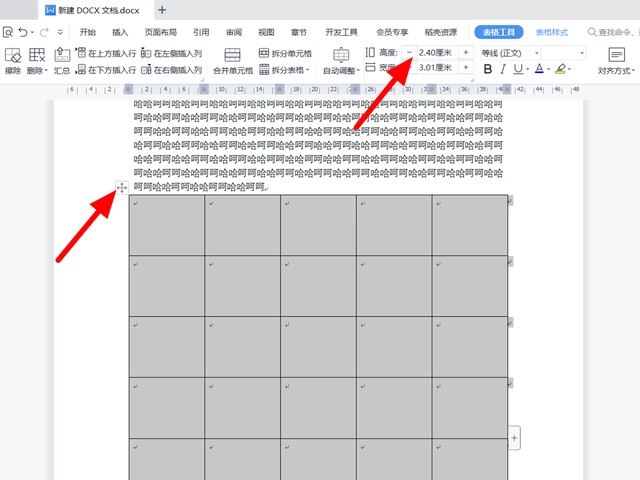The width and height of the screenshot is (640, 480).
Task: Open the Table Style (表格样式) tab
Action: tap(551, 32)
